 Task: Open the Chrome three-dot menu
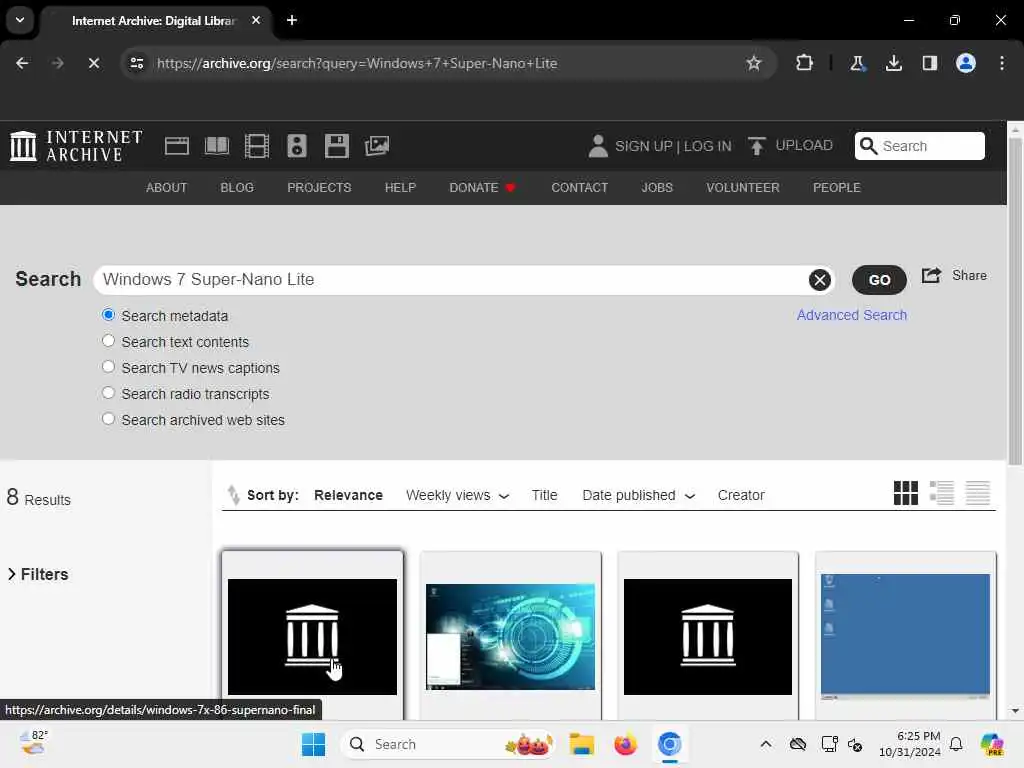1002,63
